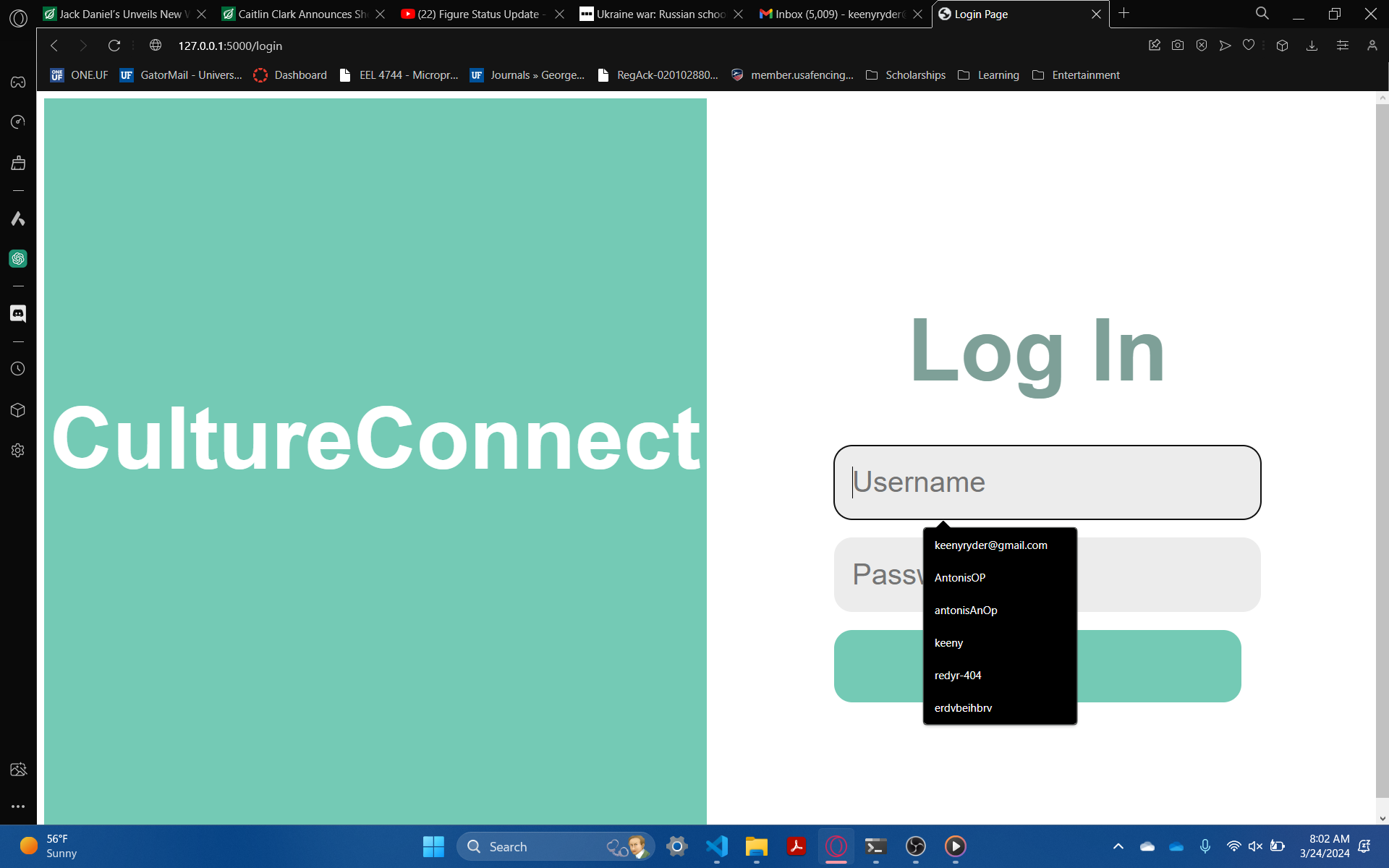Open Easy Setup sliders icon
1389x868 pixels.
pyautogui.click(x=1343, y=46)
